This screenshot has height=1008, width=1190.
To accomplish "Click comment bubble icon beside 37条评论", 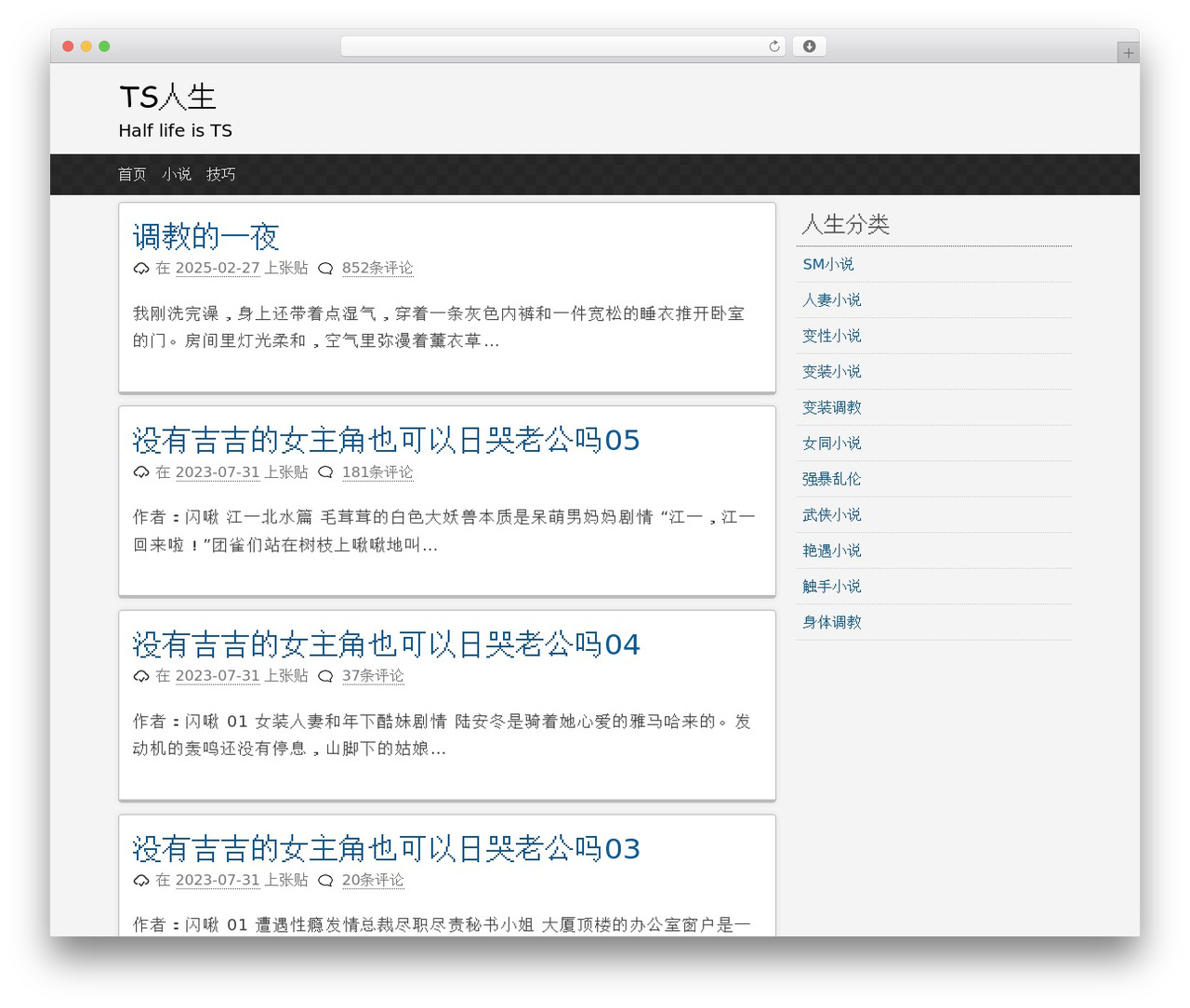I will (325, 676).
